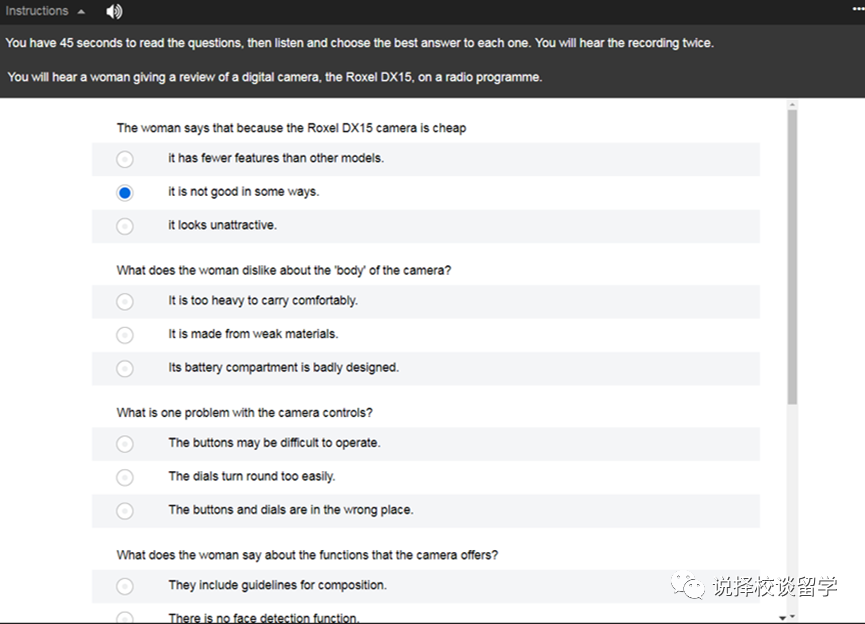The height and width of the screenshot is (624, 865).
Task: Click the vertical scrollbar thumb
Action: click(792, 257)
